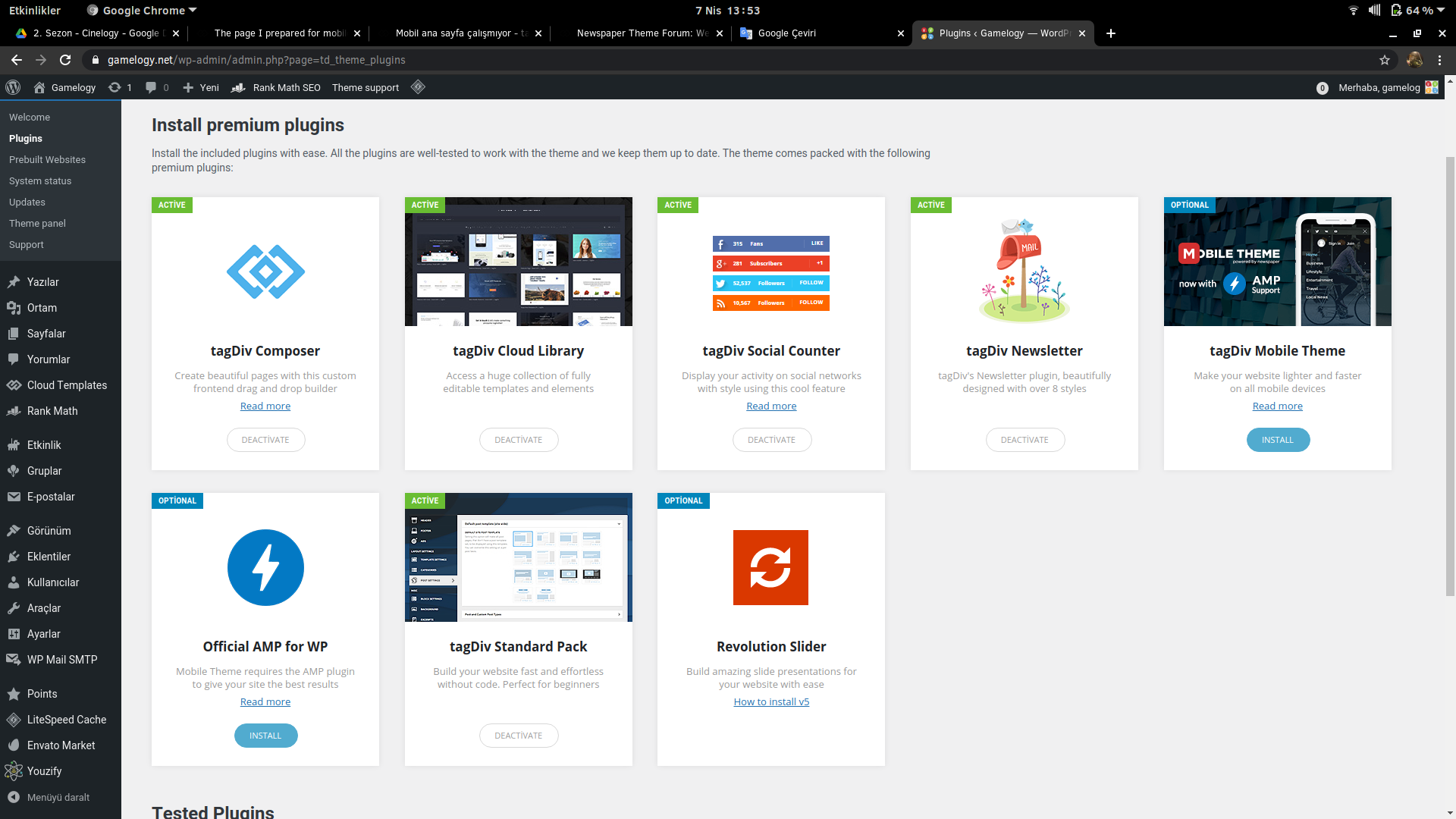Open Theme support admin bar menu
This screenshot has width=1456, height=819.
click(x=366, y=87)
